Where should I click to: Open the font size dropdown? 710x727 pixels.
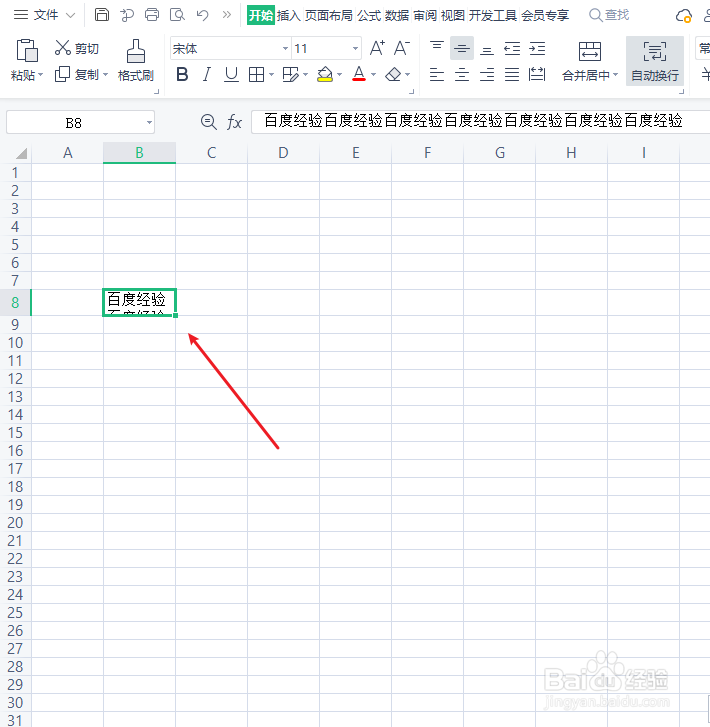coord(355,48)
